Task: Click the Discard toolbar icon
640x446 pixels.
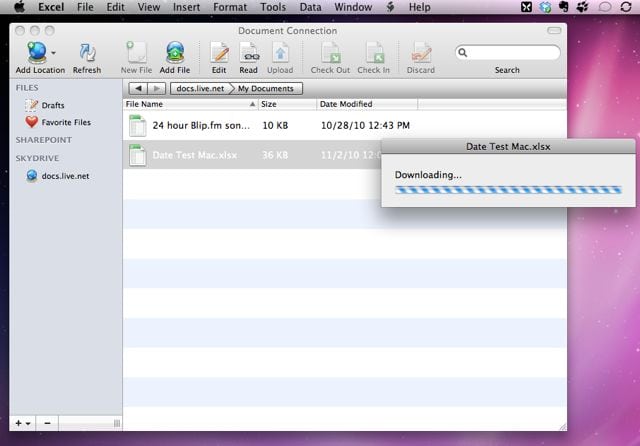Action: tap(421, 53)
